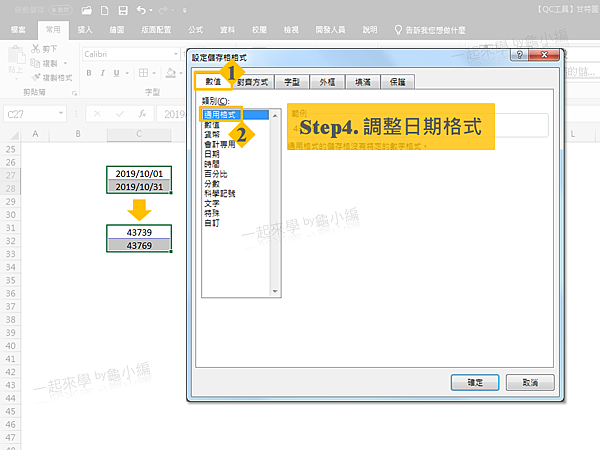Viewport: 600px width, 450px height.
Task: Click the Fill Color bucket icon
Action: click(171, 73)
